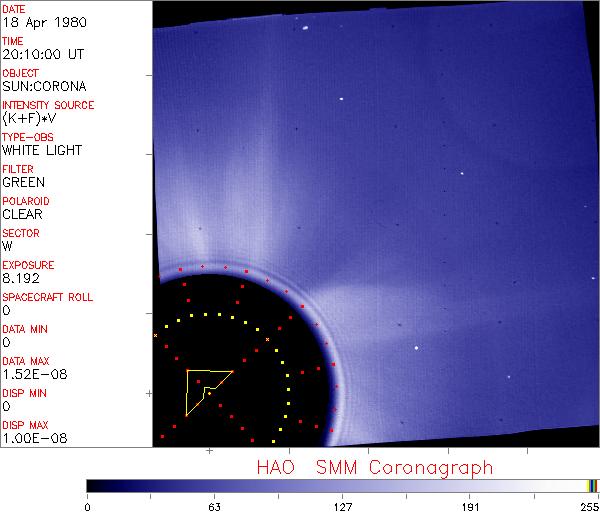
Task: Click the brightest white star near image center-right
Action: (416, 348)
